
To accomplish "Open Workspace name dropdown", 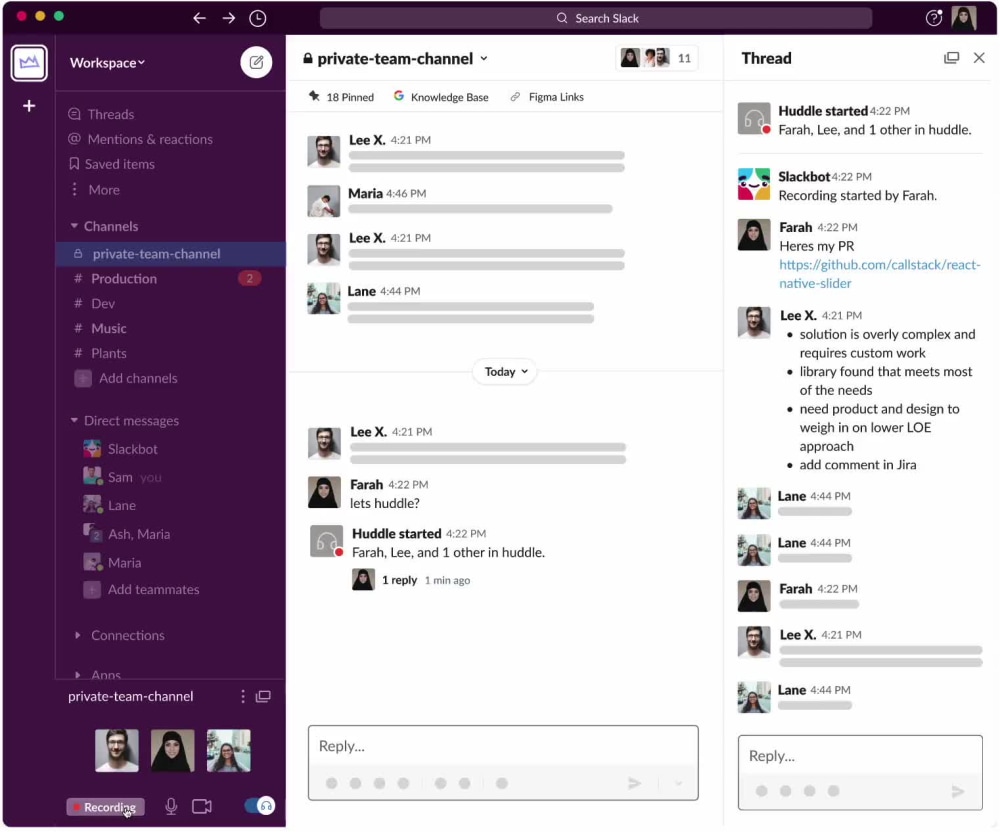I will [x=107, y=62].
